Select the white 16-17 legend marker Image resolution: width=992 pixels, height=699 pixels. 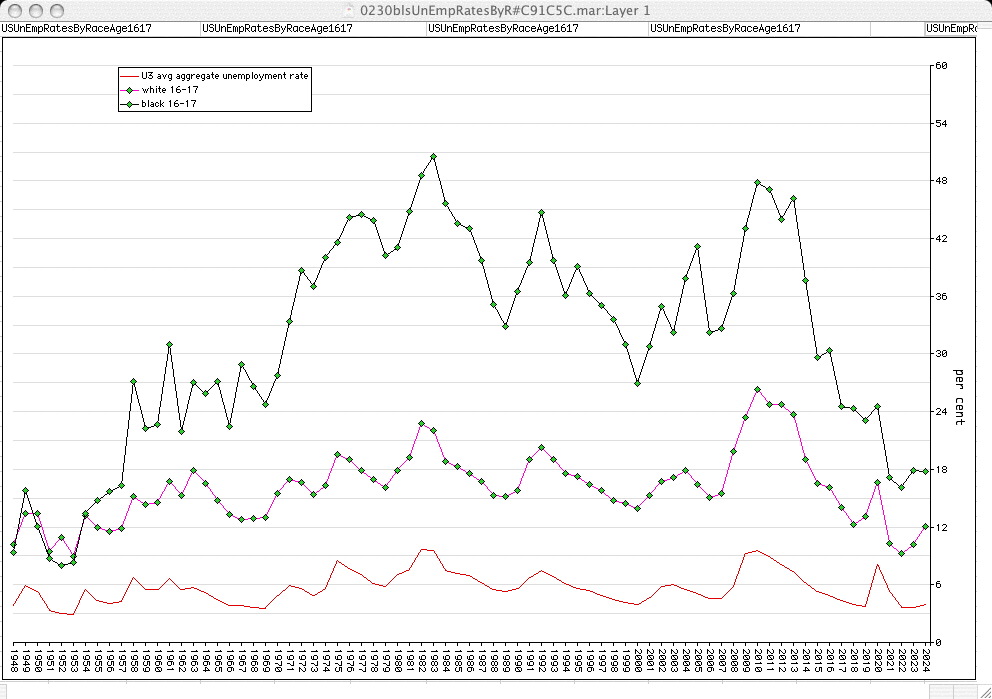[x=129, y=89]
